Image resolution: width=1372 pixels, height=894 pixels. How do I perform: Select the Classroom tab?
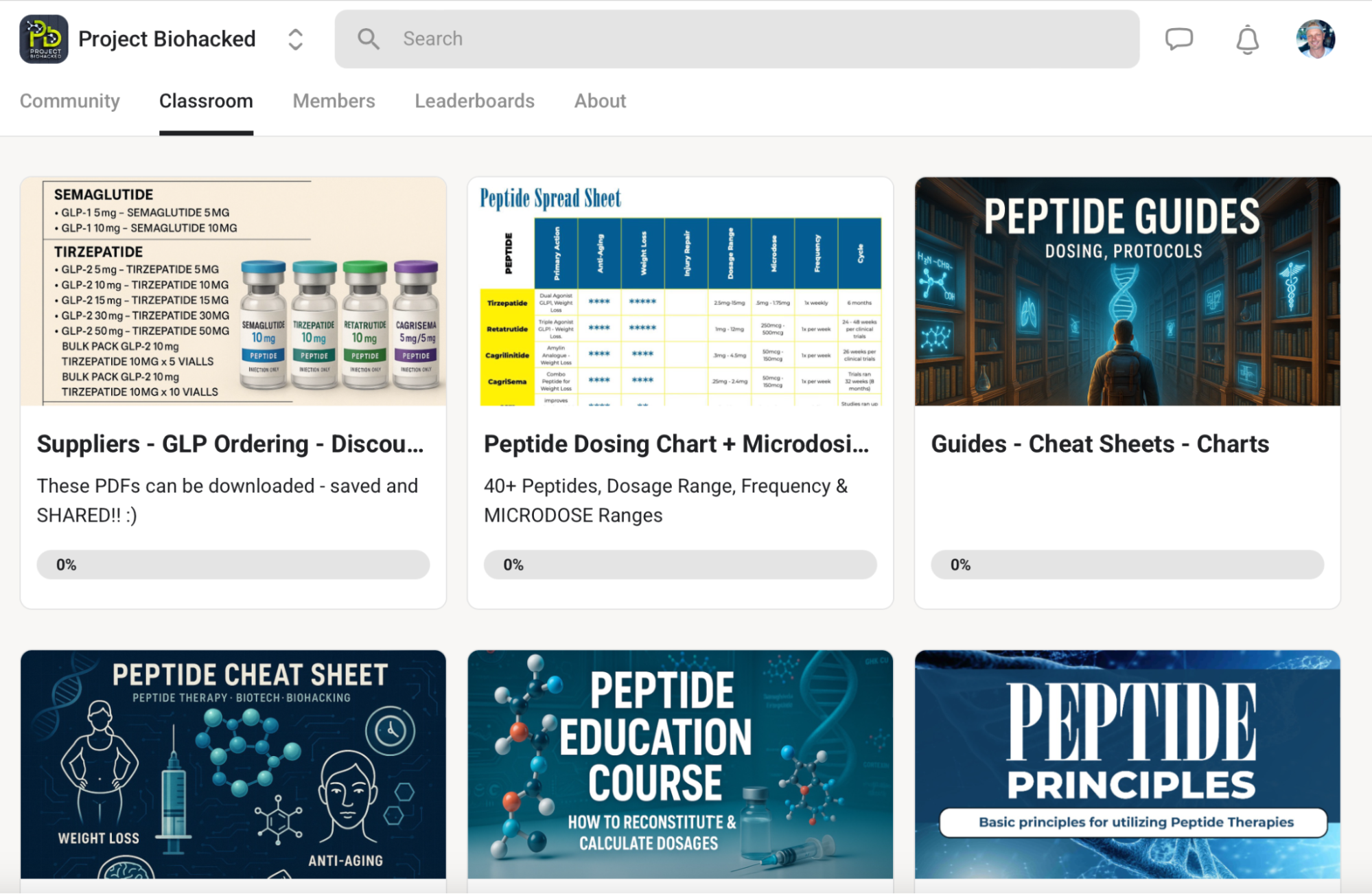point(206,101)
